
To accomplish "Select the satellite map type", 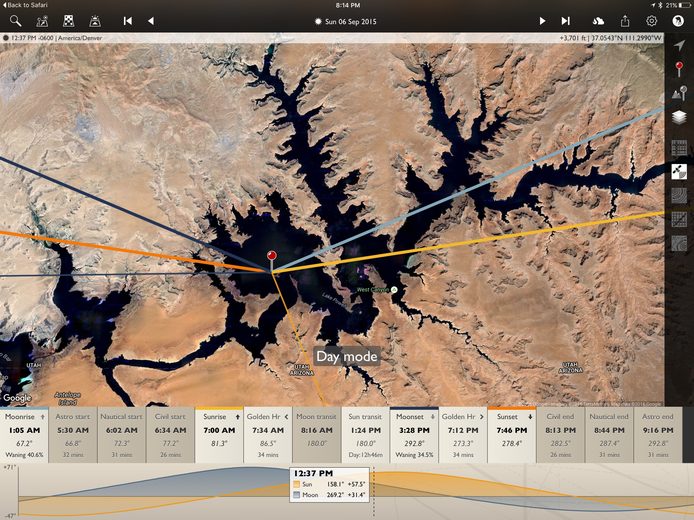I will coord(679,172).
